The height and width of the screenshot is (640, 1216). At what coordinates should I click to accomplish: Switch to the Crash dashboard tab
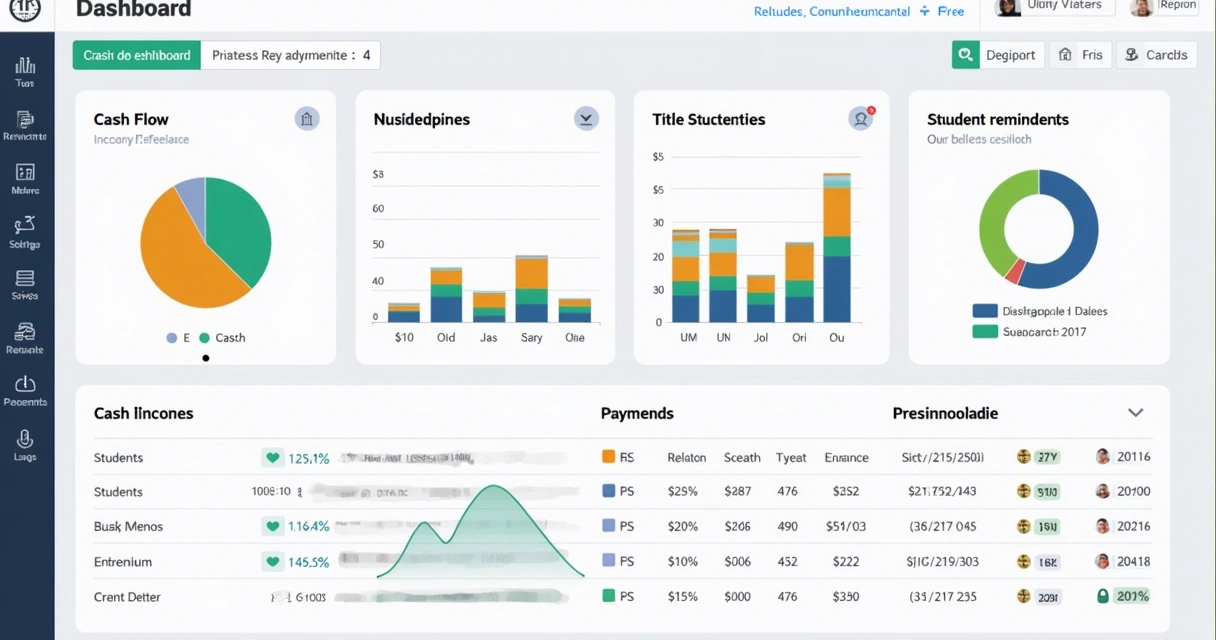tap(136, 55)
